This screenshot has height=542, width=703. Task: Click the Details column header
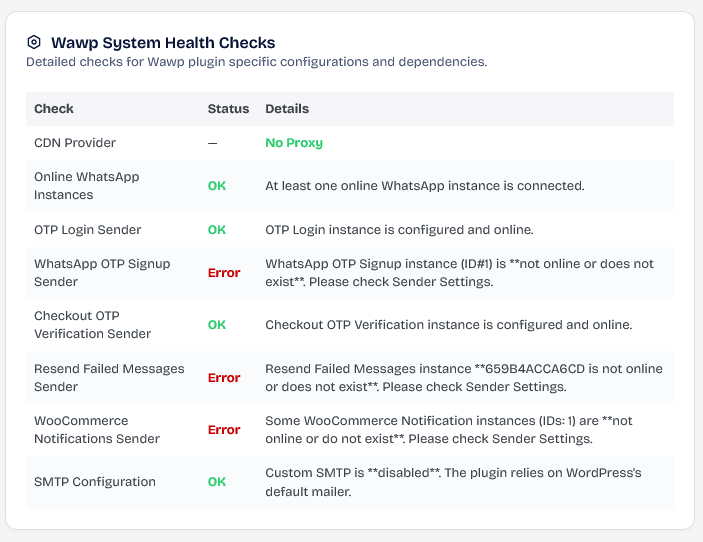(287, 109)
